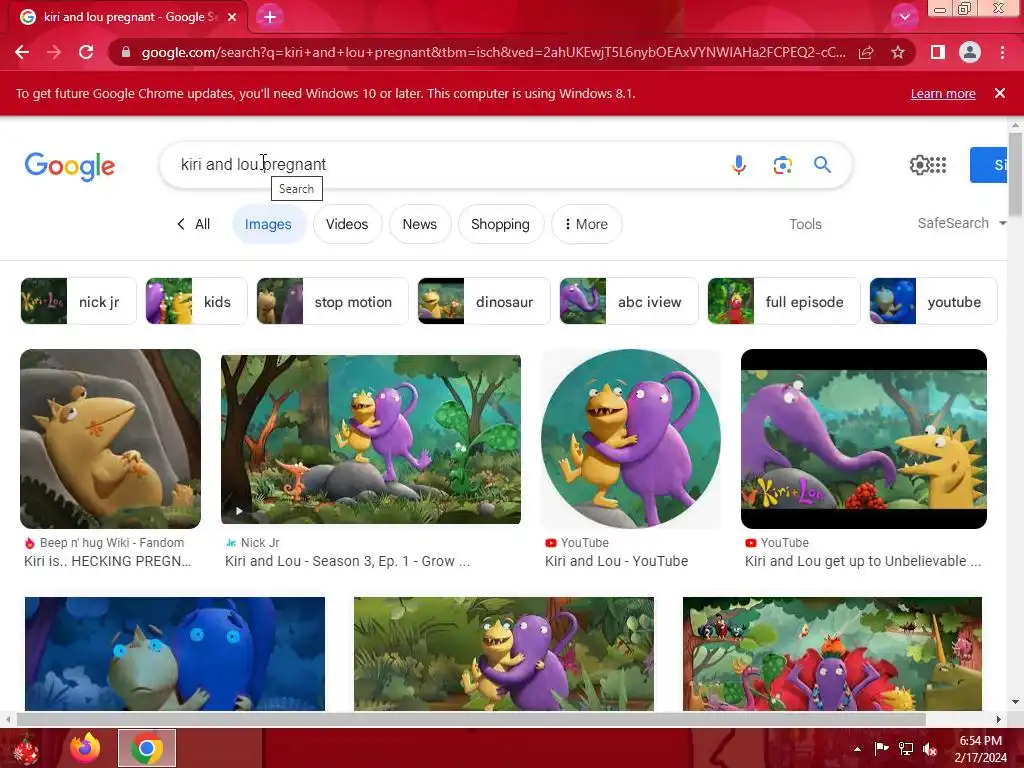Expand the SafeSearch dropdown
The width and height of the screenshot is (1024, 768).
coord(961,223)
